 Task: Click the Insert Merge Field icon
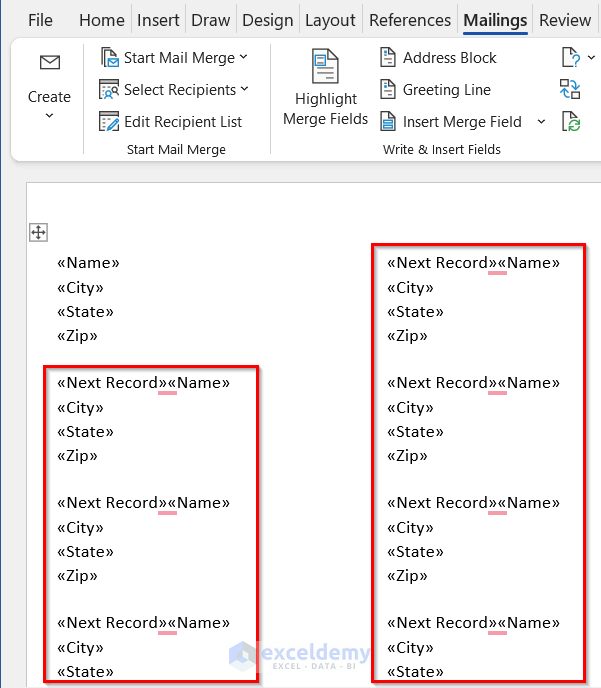coord(388,122)
